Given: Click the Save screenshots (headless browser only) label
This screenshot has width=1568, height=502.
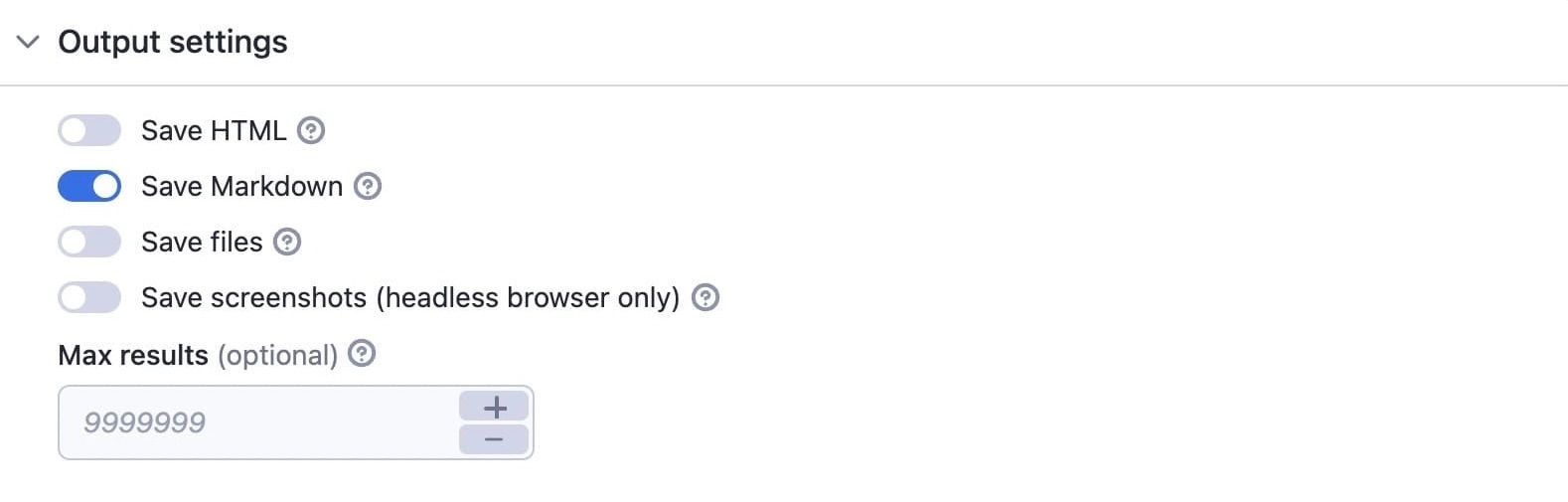Looking at the screenshot, I should 410,297.
